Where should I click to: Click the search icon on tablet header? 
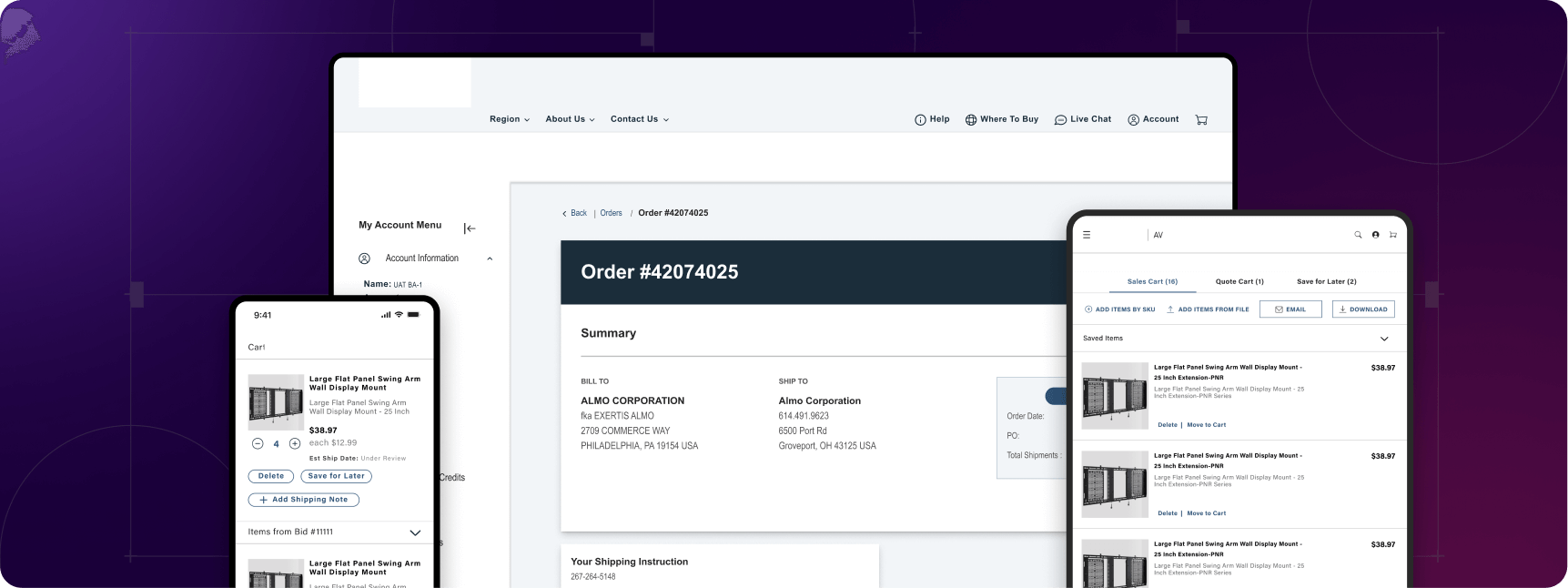1358,235
